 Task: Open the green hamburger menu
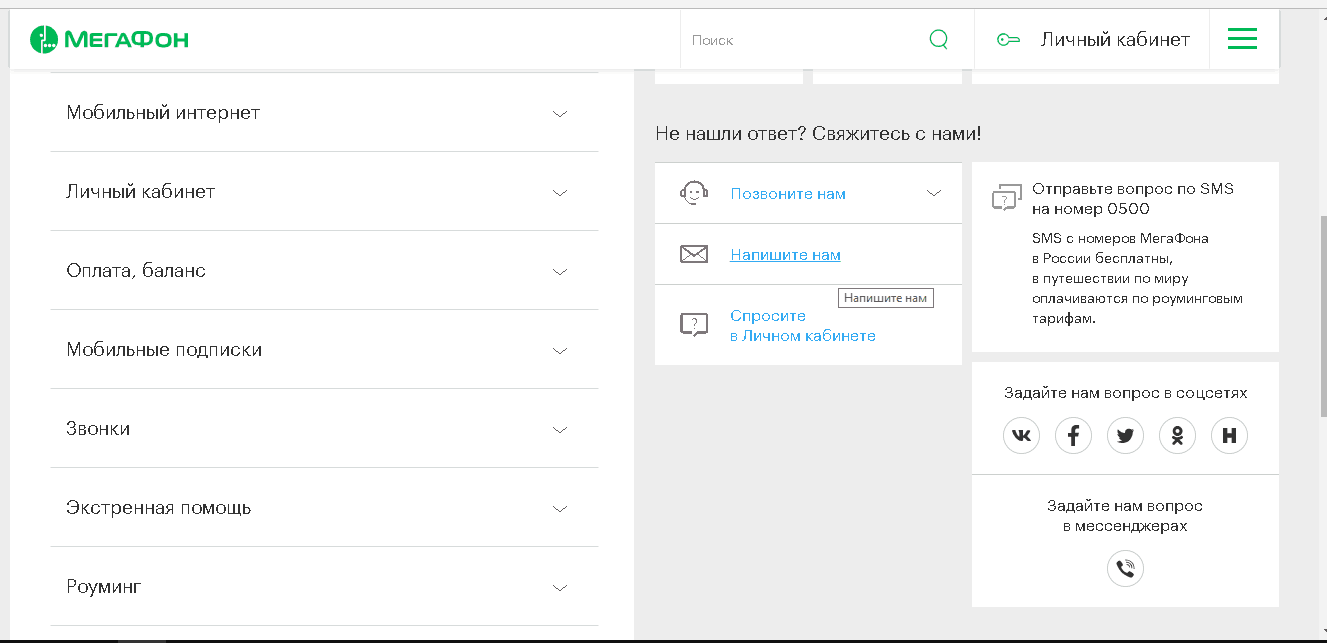(x=1242, y=40)
